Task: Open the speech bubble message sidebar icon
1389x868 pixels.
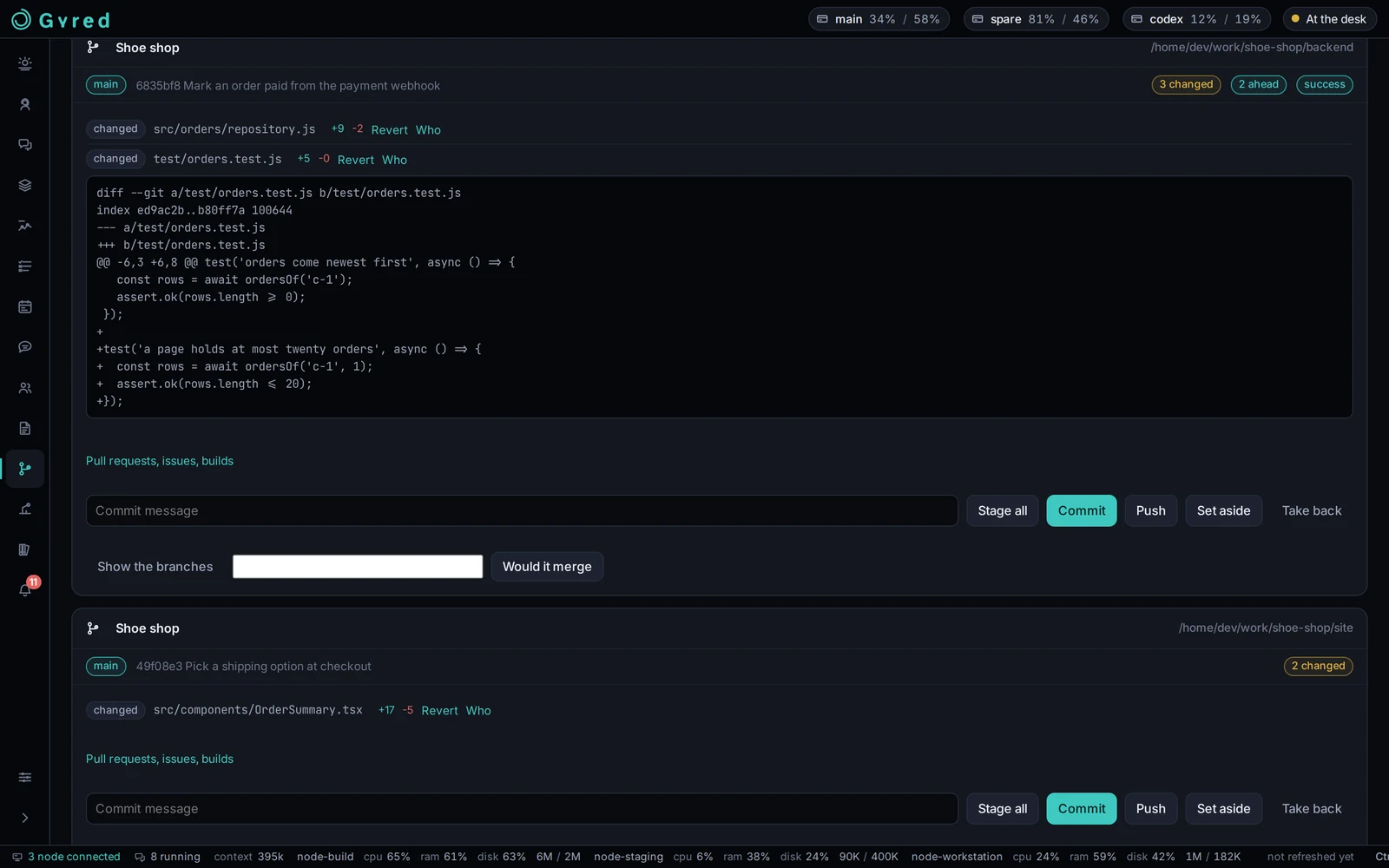Action: coord(25,347)
